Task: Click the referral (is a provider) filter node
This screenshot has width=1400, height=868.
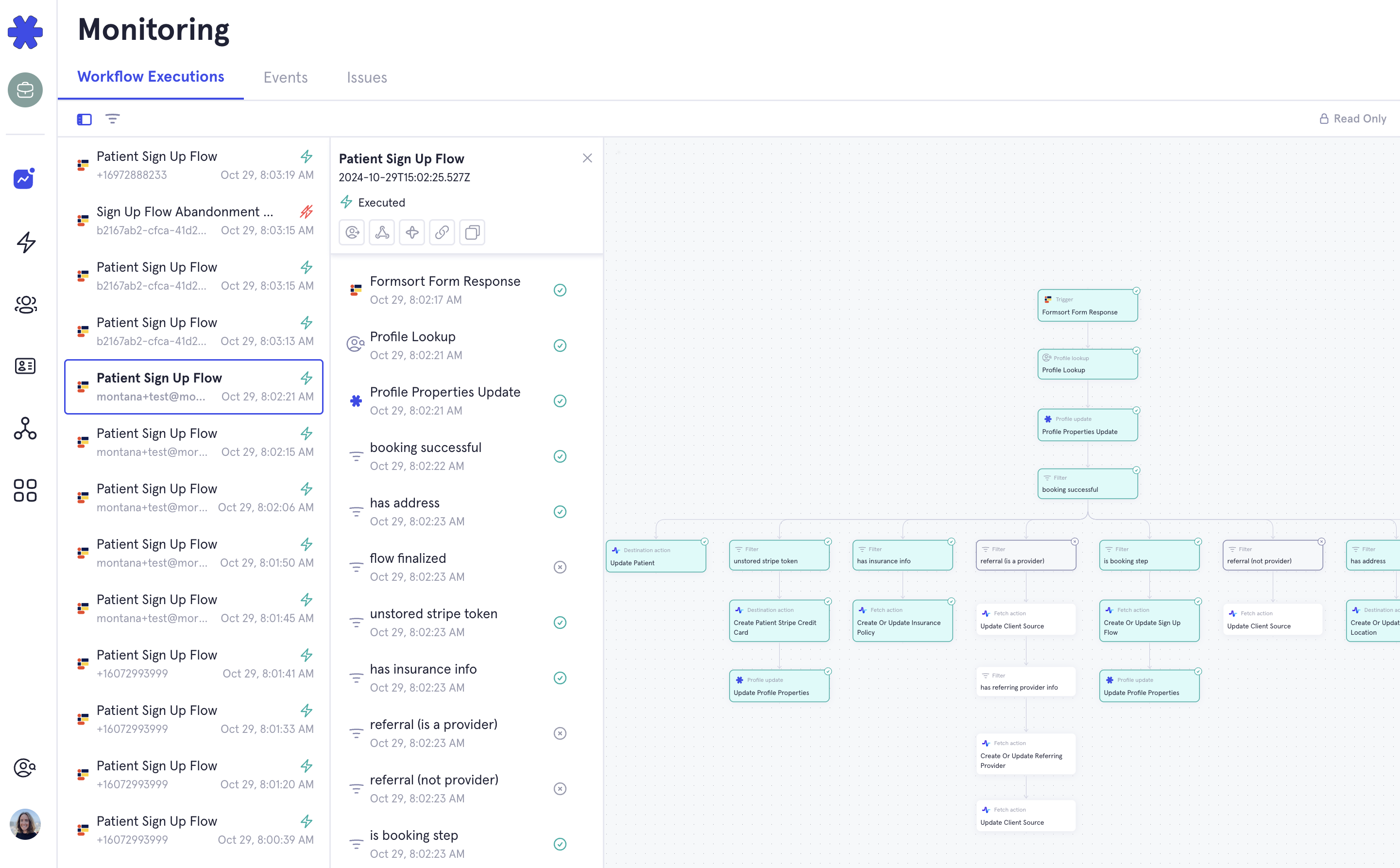Action: click(x=1026, y=555)
